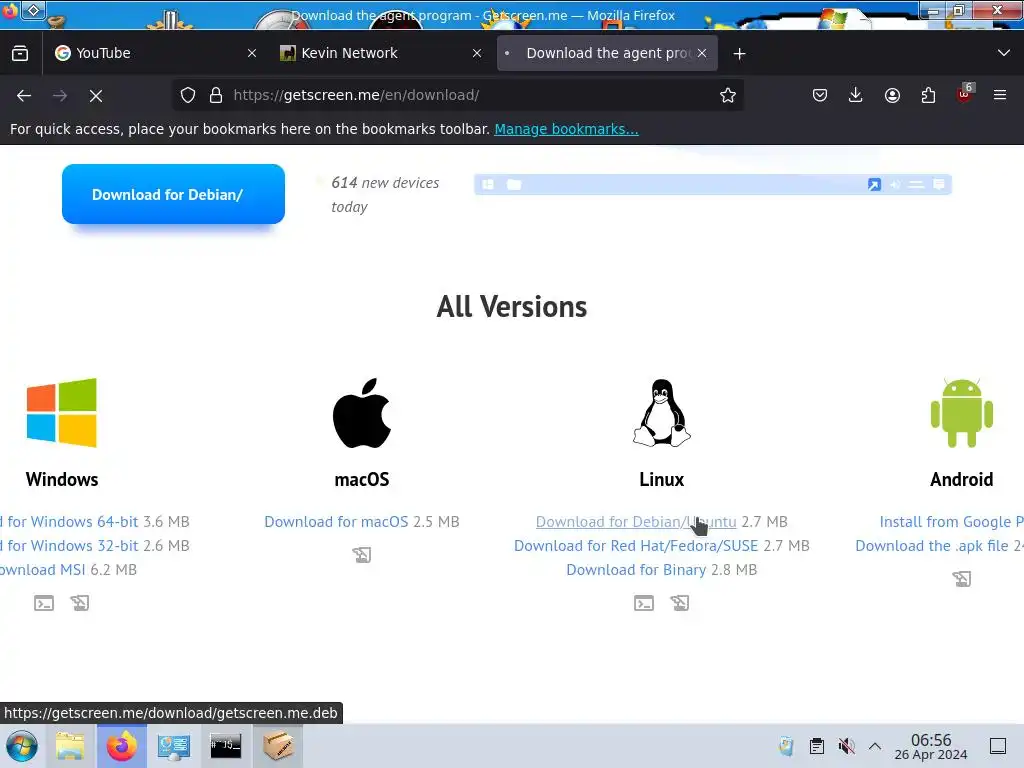1024x768 pixels.
Task: Save page to Pocket
Action: click(x=820, y=95)
